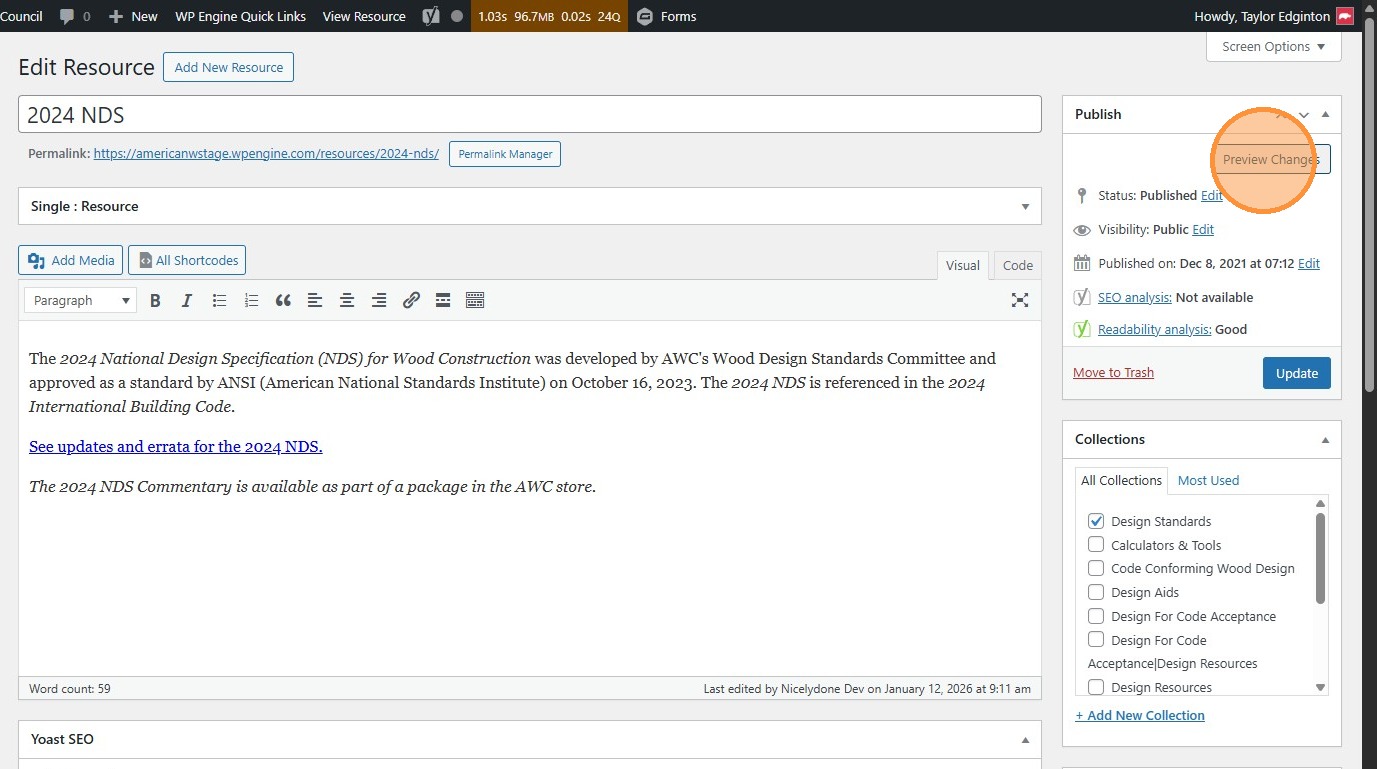
Task: Insert a bulleted list
Action: point(219,300)
